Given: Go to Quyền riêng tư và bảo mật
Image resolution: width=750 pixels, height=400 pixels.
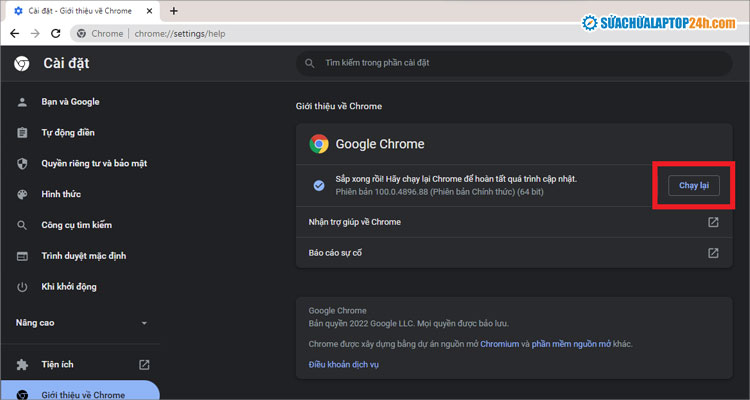Looking at the screenshot, I should pos(94,164).
